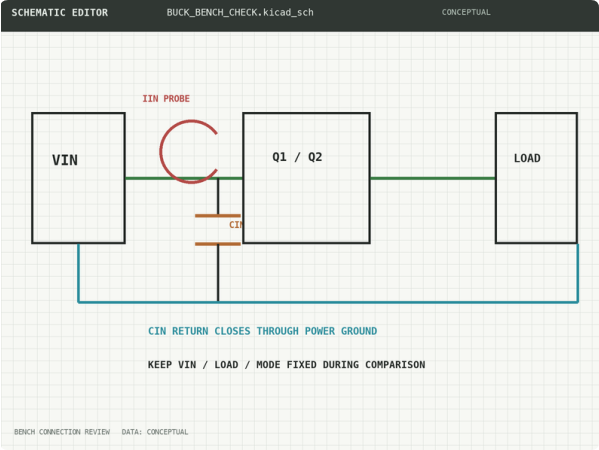Click the orange CIN capacitor symbol
Image resolution: width=599 pixels, height=450 pixels.
218,230
